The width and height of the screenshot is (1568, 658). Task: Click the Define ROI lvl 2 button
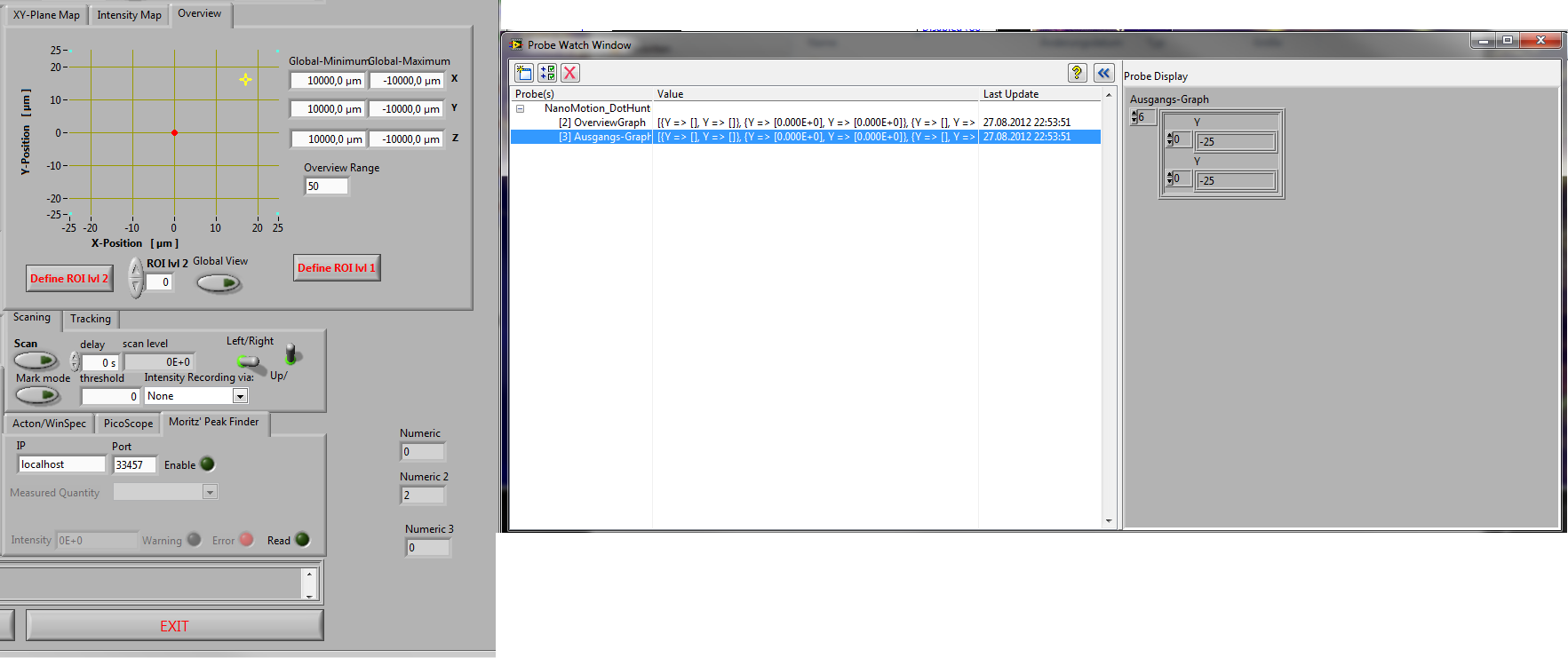[x=69, y=279]
